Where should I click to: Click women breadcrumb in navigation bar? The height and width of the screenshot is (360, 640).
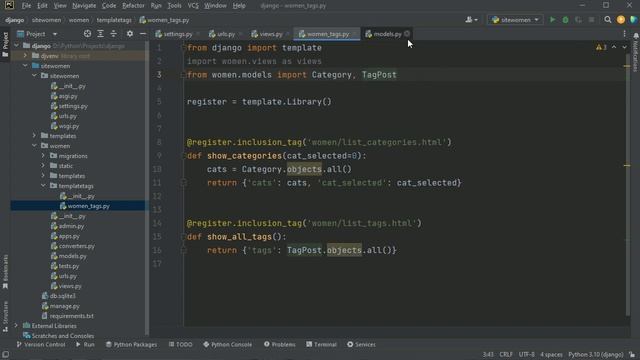tap(79, 20)
